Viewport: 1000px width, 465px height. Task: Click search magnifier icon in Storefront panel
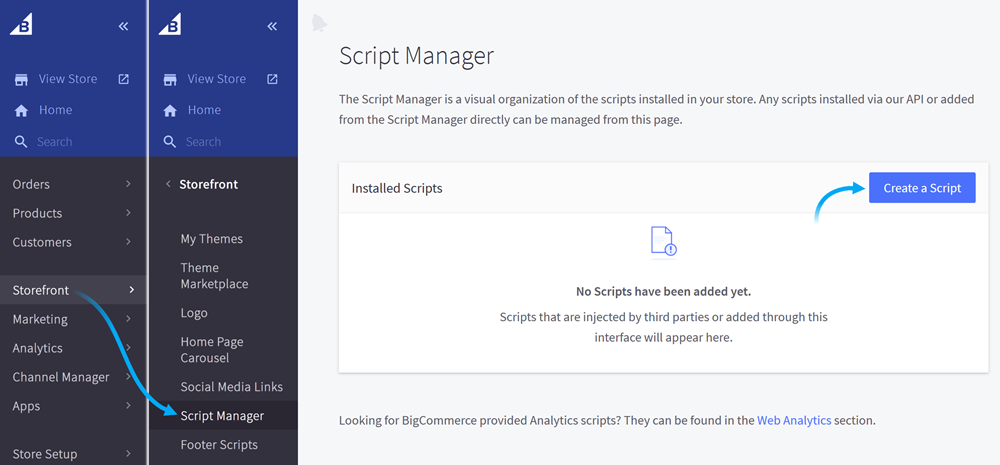170,142
